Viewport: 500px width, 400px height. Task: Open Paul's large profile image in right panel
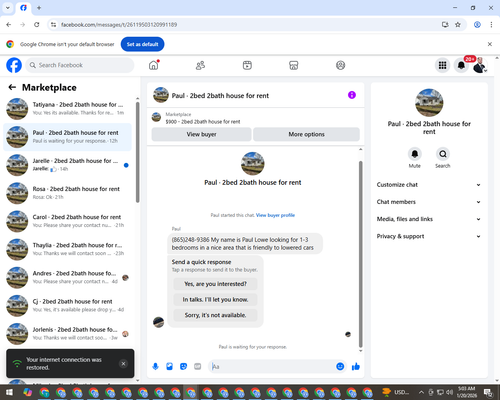click(x=429, y=103)
